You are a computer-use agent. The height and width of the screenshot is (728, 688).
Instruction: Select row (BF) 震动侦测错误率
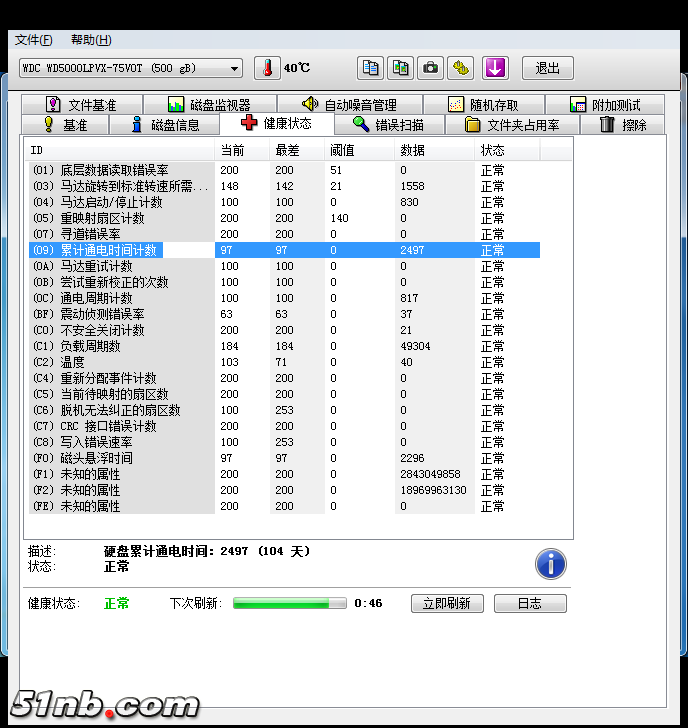[284, 314]
